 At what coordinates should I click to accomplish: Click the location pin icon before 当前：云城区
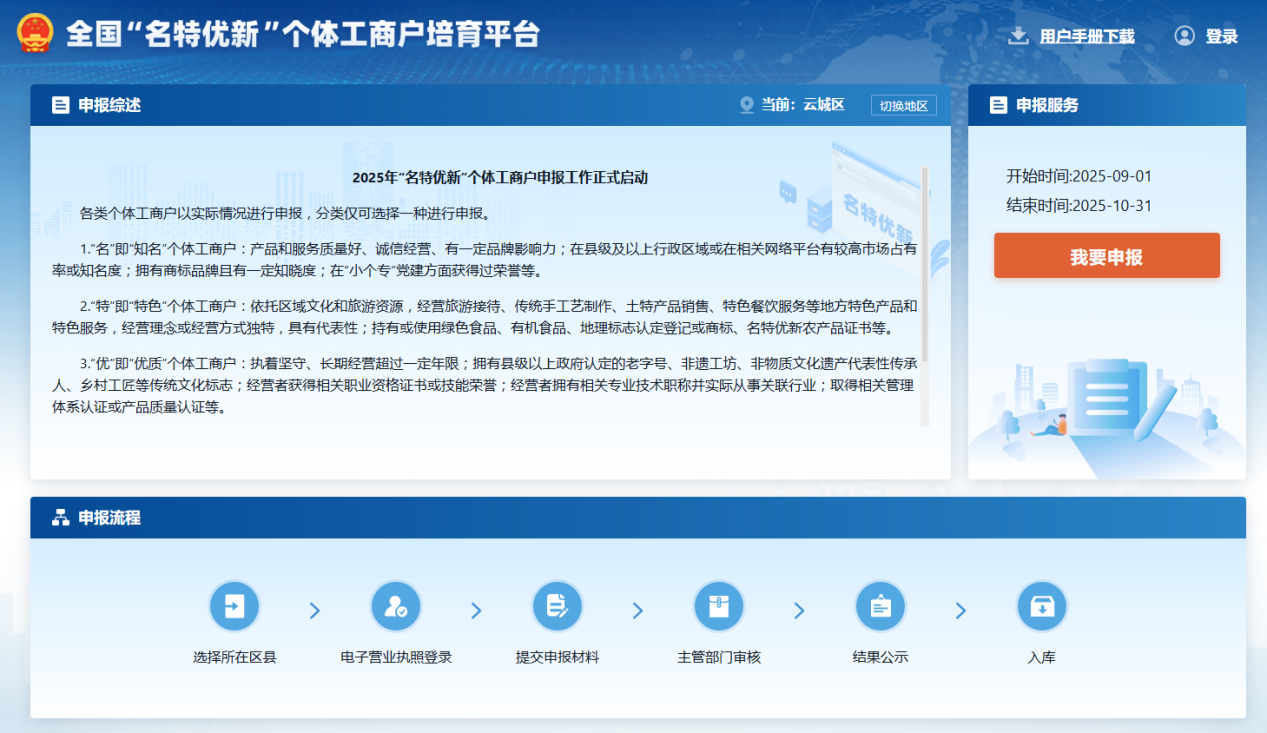pos(746,105)
